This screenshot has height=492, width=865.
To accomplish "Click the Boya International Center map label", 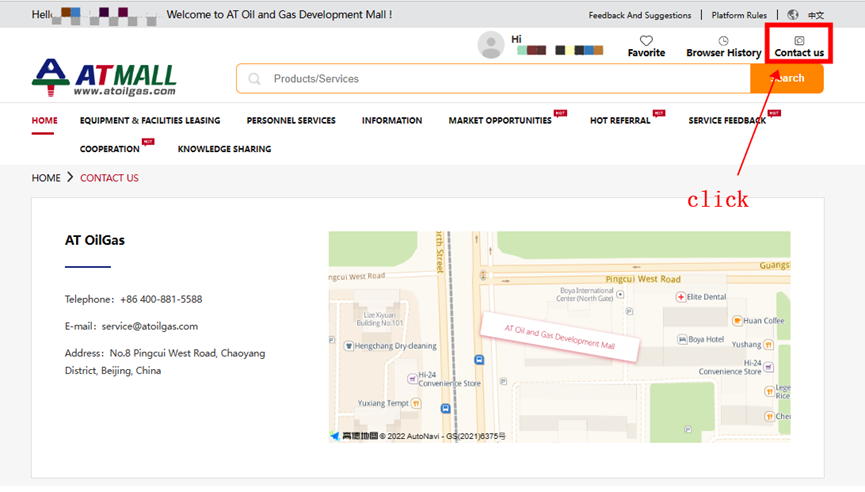I will 585,295.
